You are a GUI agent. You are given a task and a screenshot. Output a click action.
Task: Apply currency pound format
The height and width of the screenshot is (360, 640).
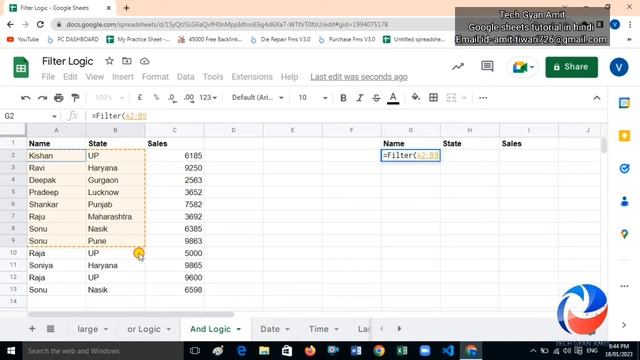(x=140, y=98)
